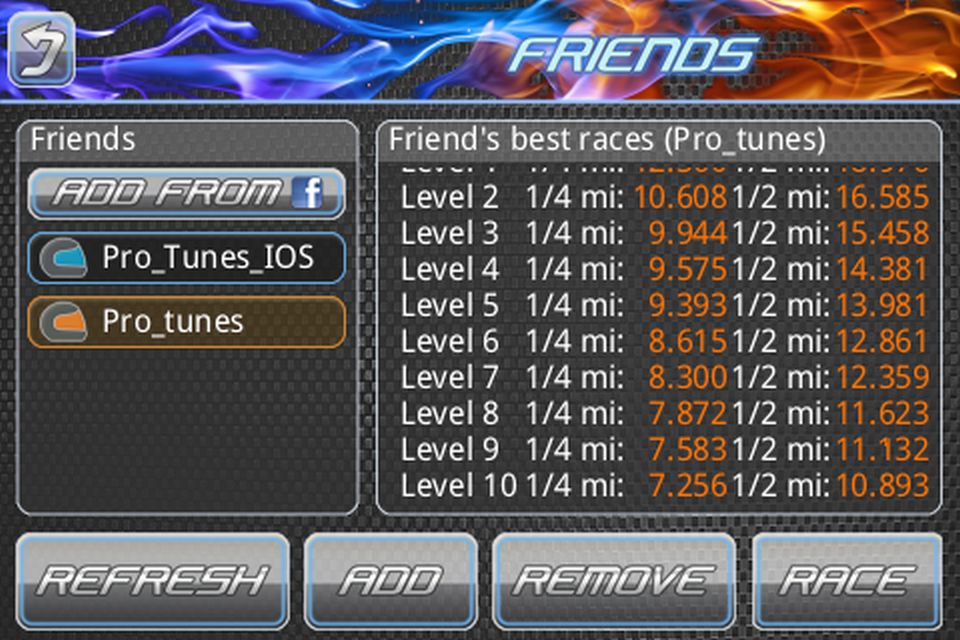Tap the back arrow icon
The width and height of the screenshot is (960, 640).
(x=42, y=49)
